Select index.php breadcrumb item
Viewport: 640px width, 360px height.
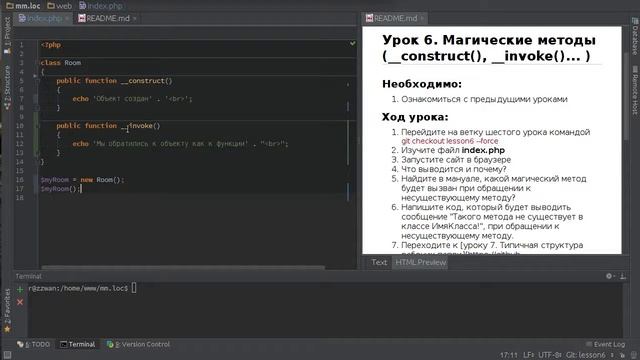[100, 6]
